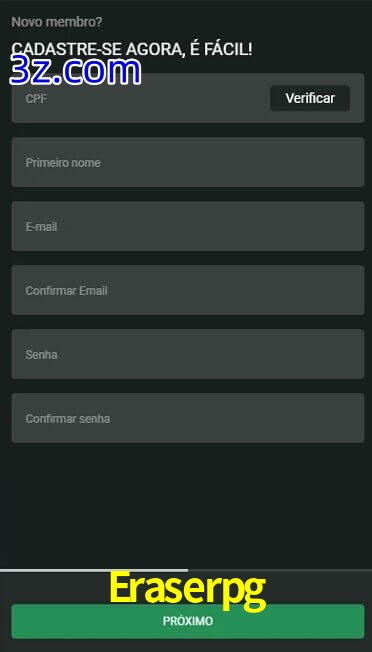
Task: Click the "Primeiro nome" placeholder text
Action: (x=63, y=163)
